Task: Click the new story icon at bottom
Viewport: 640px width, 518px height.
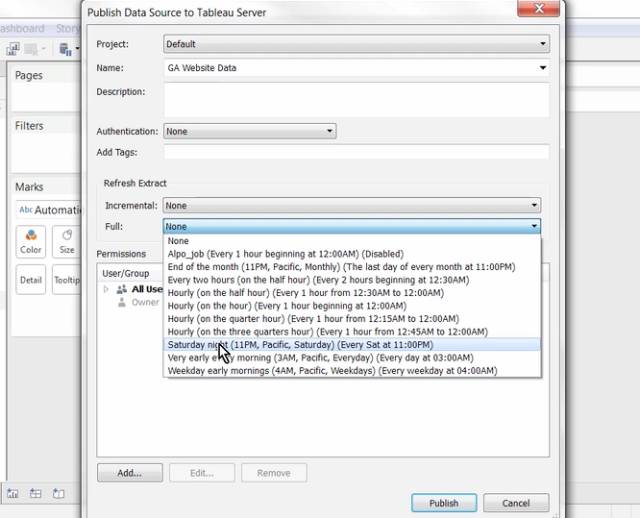Action: [58, 493]
